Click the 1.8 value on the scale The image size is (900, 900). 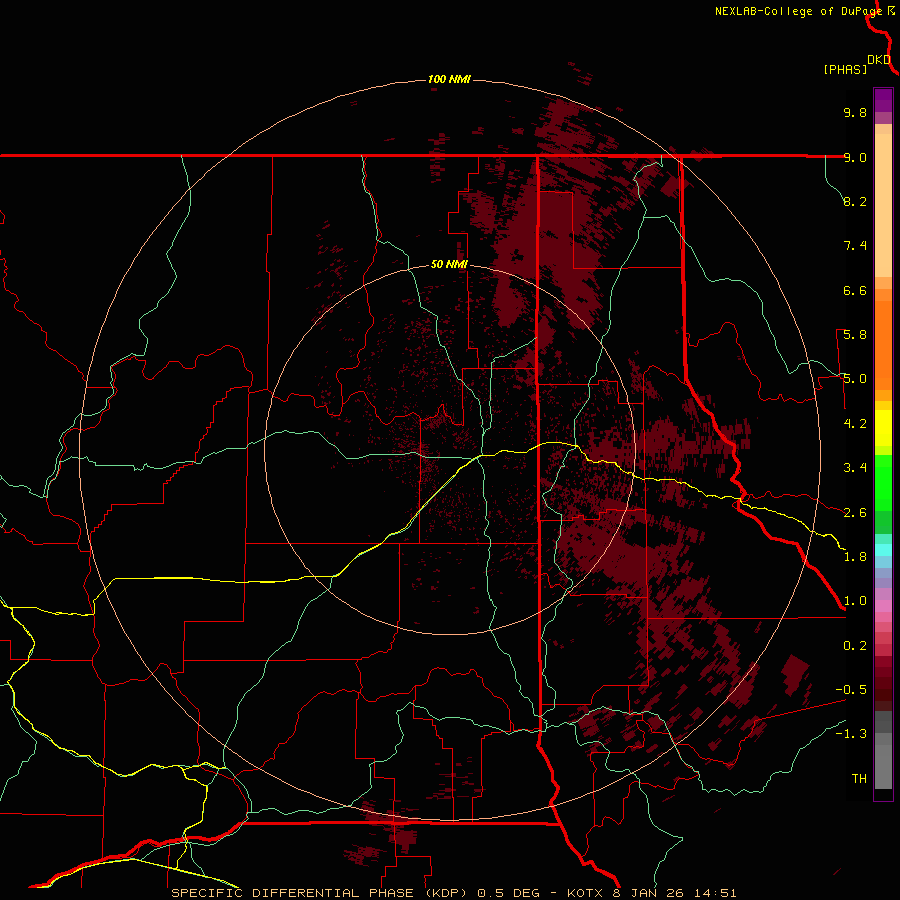click(x=855, y=557)
